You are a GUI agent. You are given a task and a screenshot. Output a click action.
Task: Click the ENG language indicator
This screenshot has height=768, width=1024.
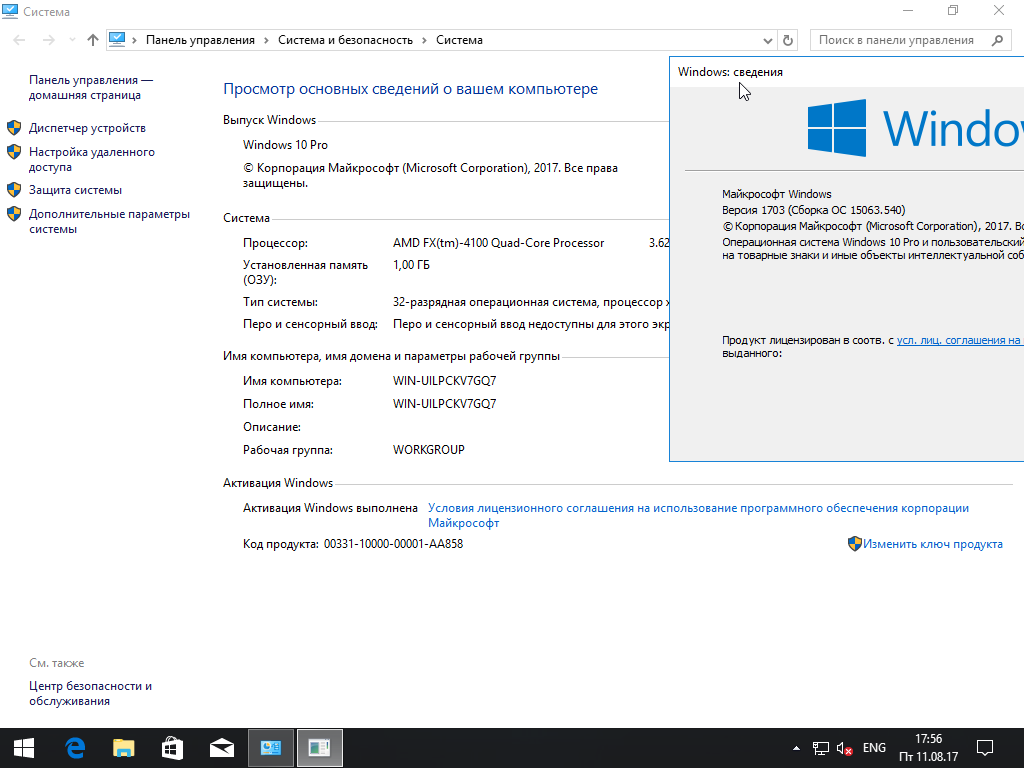874,748
